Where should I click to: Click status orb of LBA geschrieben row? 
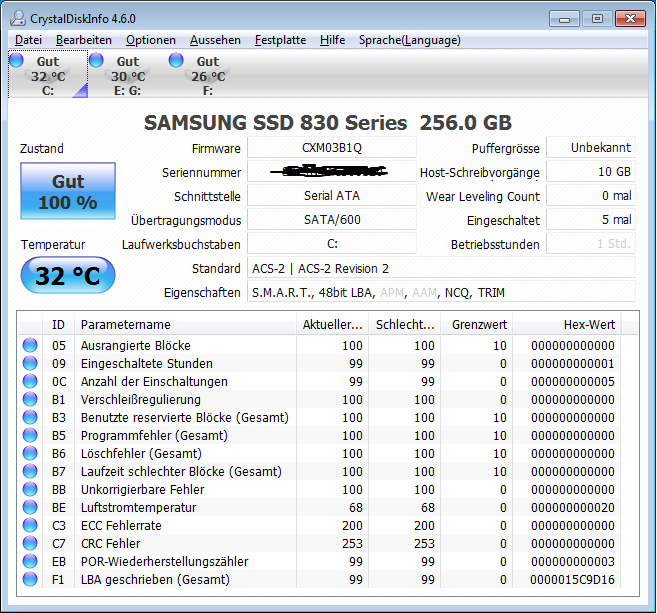[30, 579]
